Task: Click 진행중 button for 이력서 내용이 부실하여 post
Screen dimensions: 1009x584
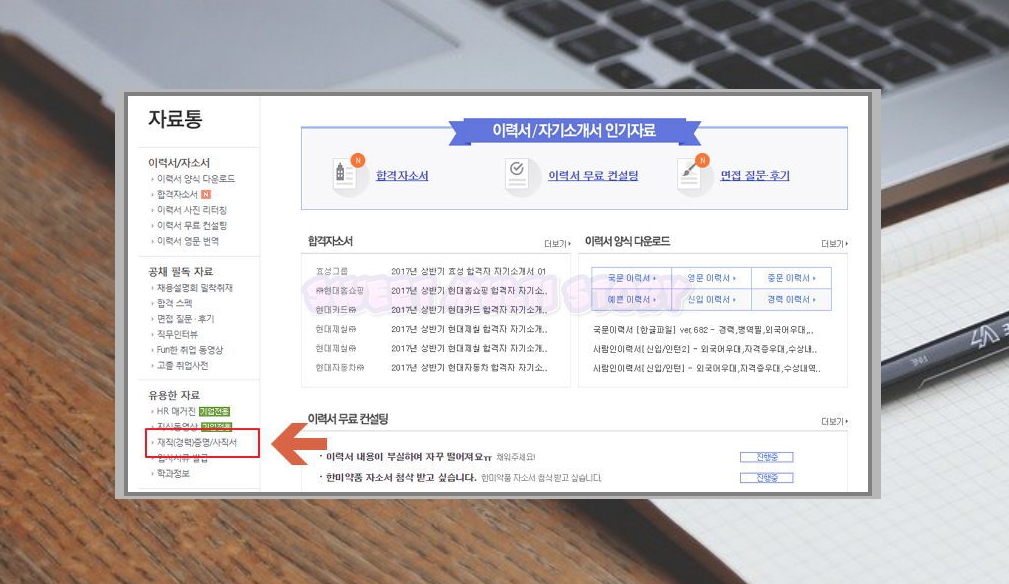Action: pos(766,457)
